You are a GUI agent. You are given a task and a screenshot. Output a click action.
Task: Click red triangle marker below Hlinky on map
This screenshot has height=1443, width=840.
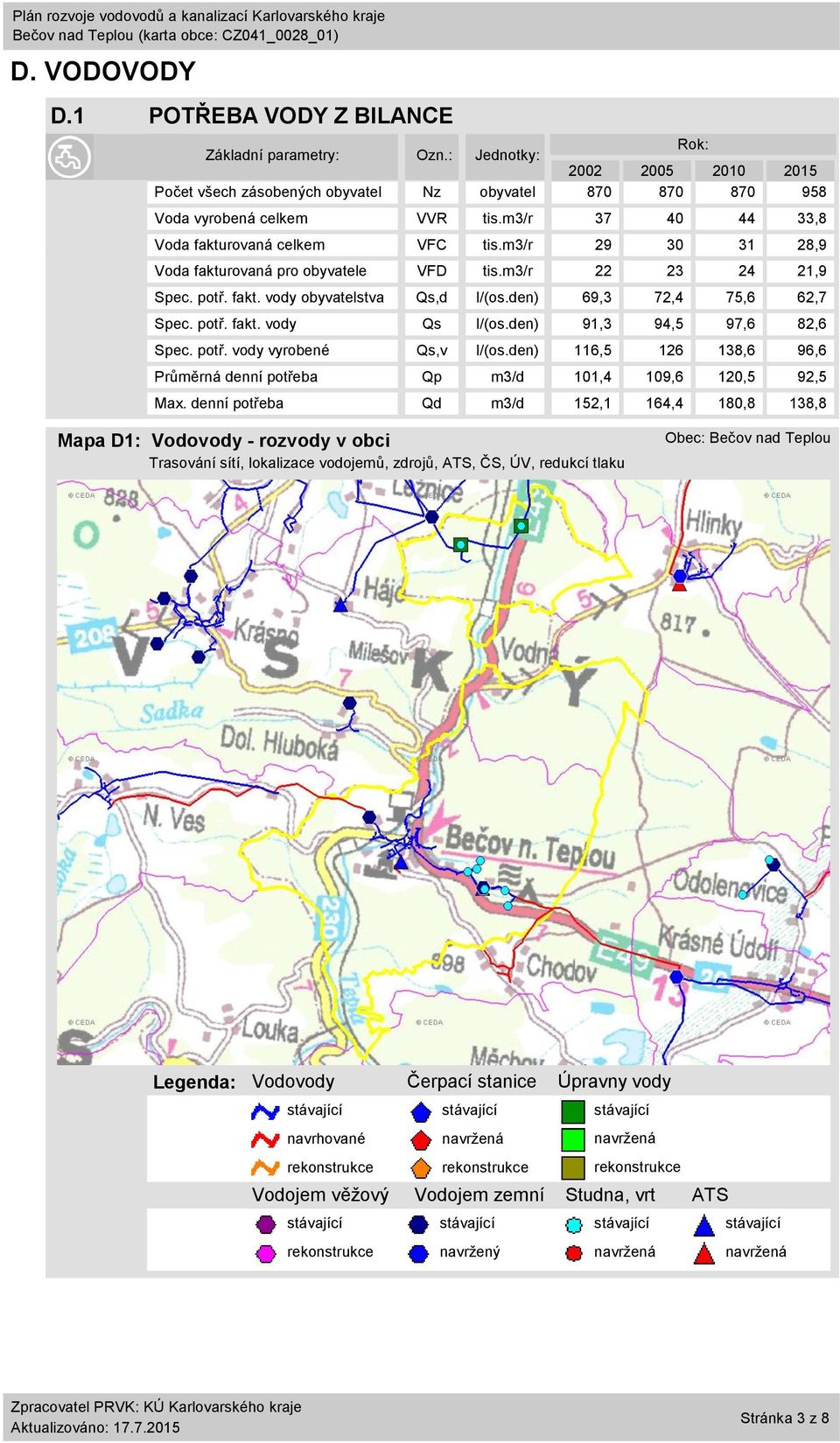click(x=679, y=585)
